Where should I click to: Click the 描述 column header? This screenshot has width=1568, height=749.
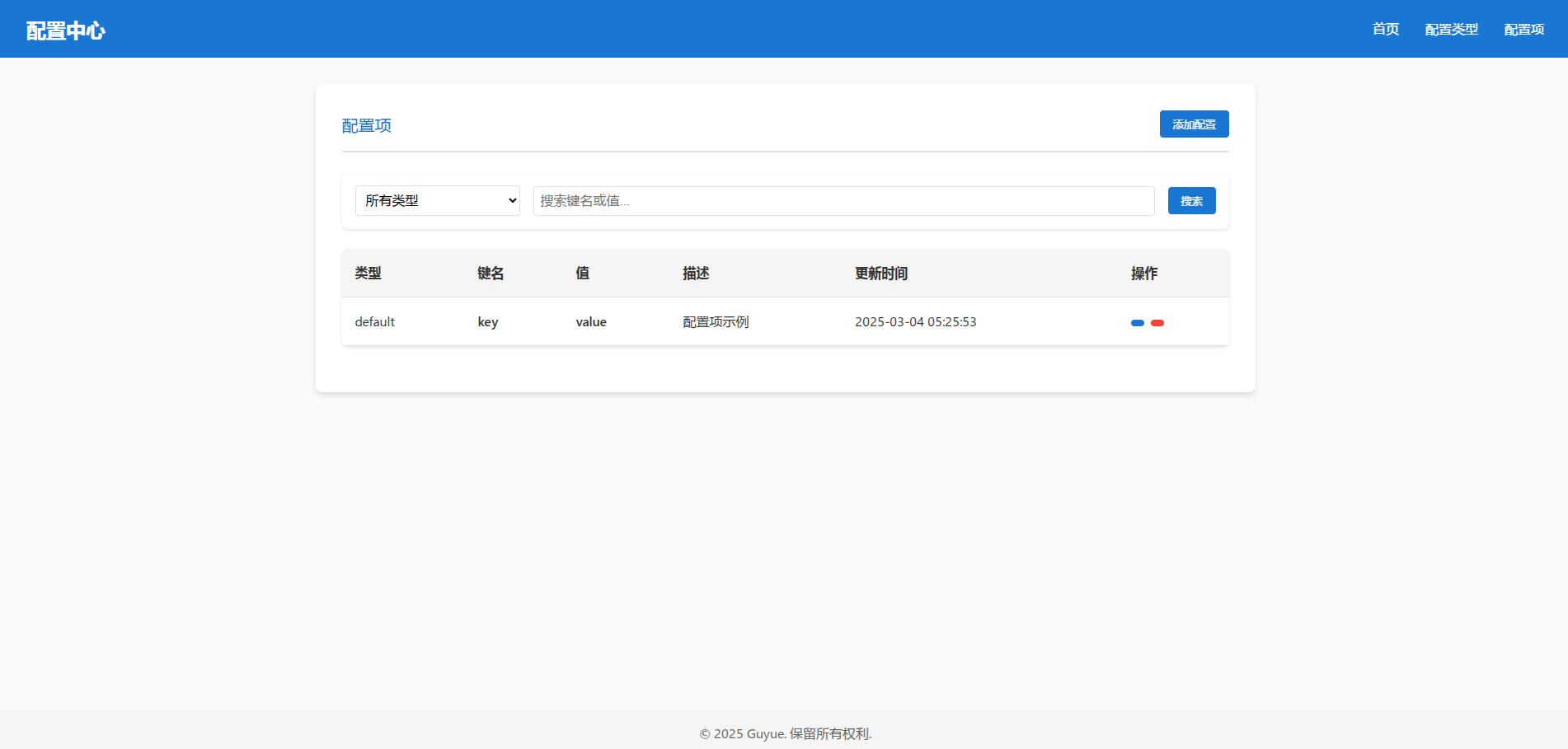tap(696, 274)
